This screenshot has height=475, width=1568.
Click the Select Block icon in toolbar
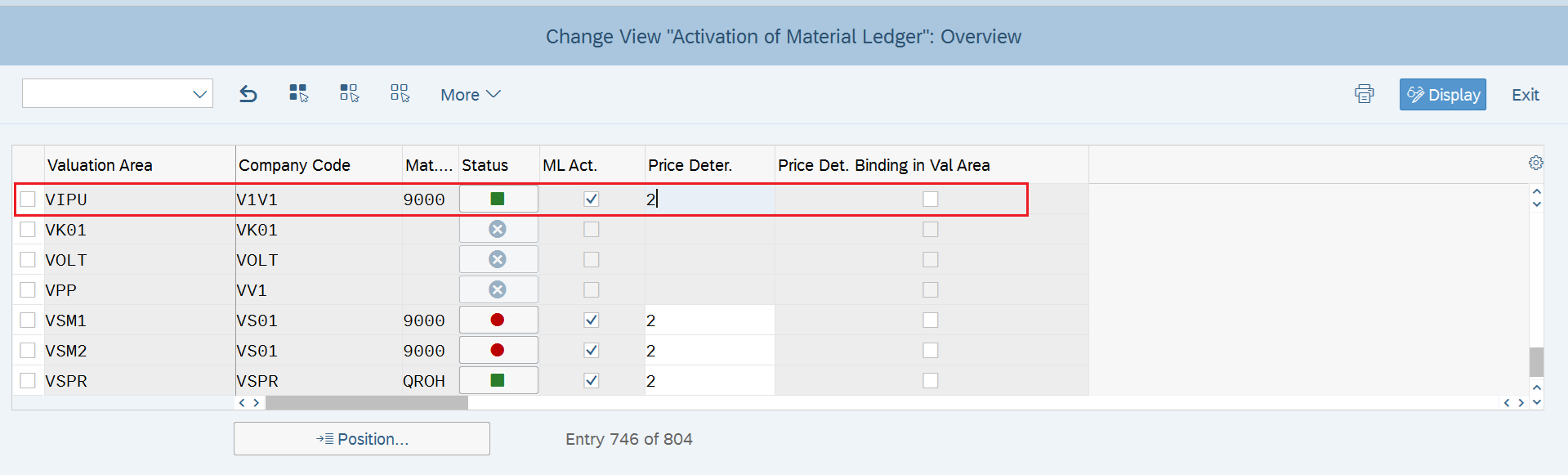350,93
